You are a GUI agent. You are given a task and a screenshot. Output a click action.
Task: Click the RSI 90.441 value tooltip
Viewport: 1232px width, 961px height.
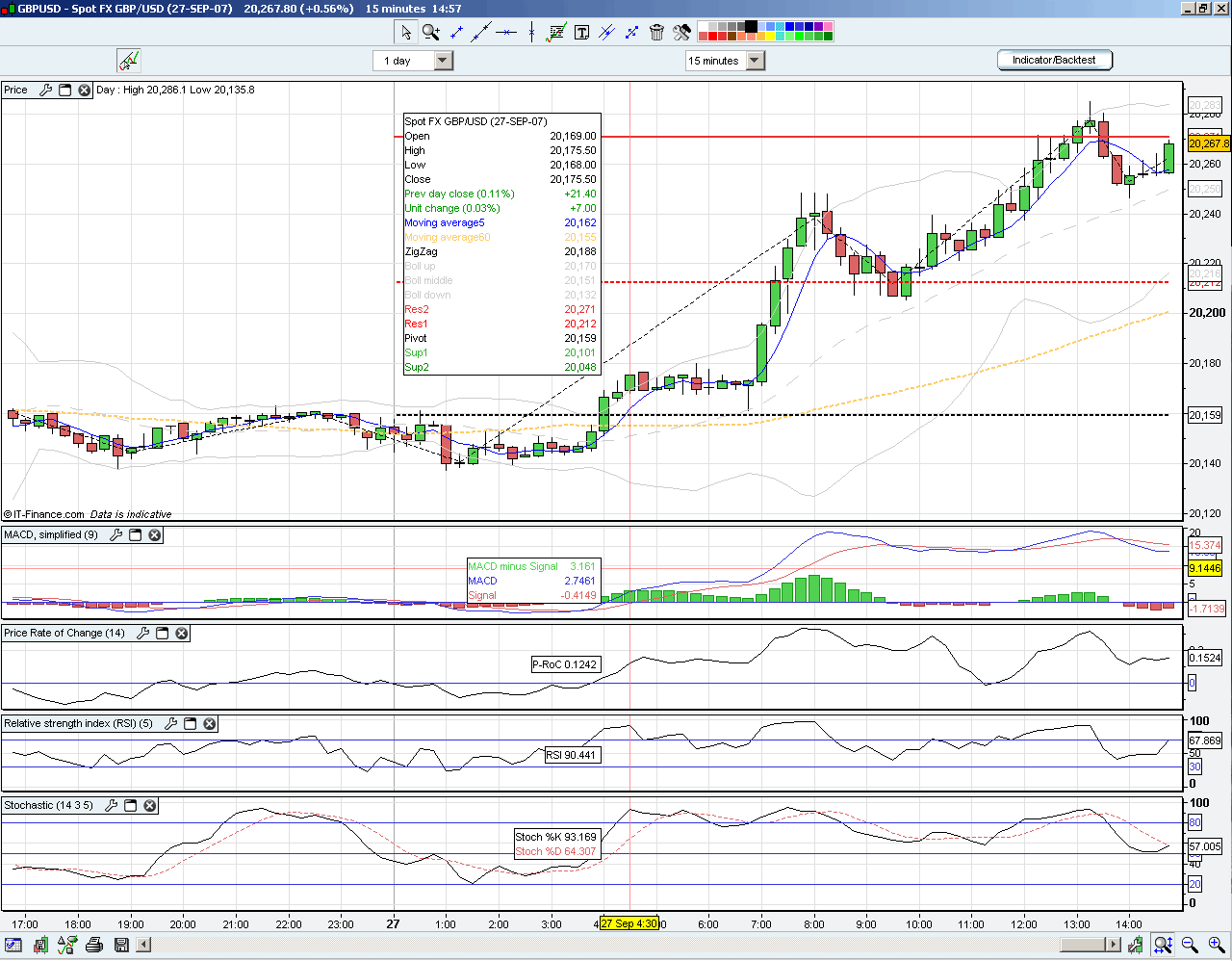572,755
